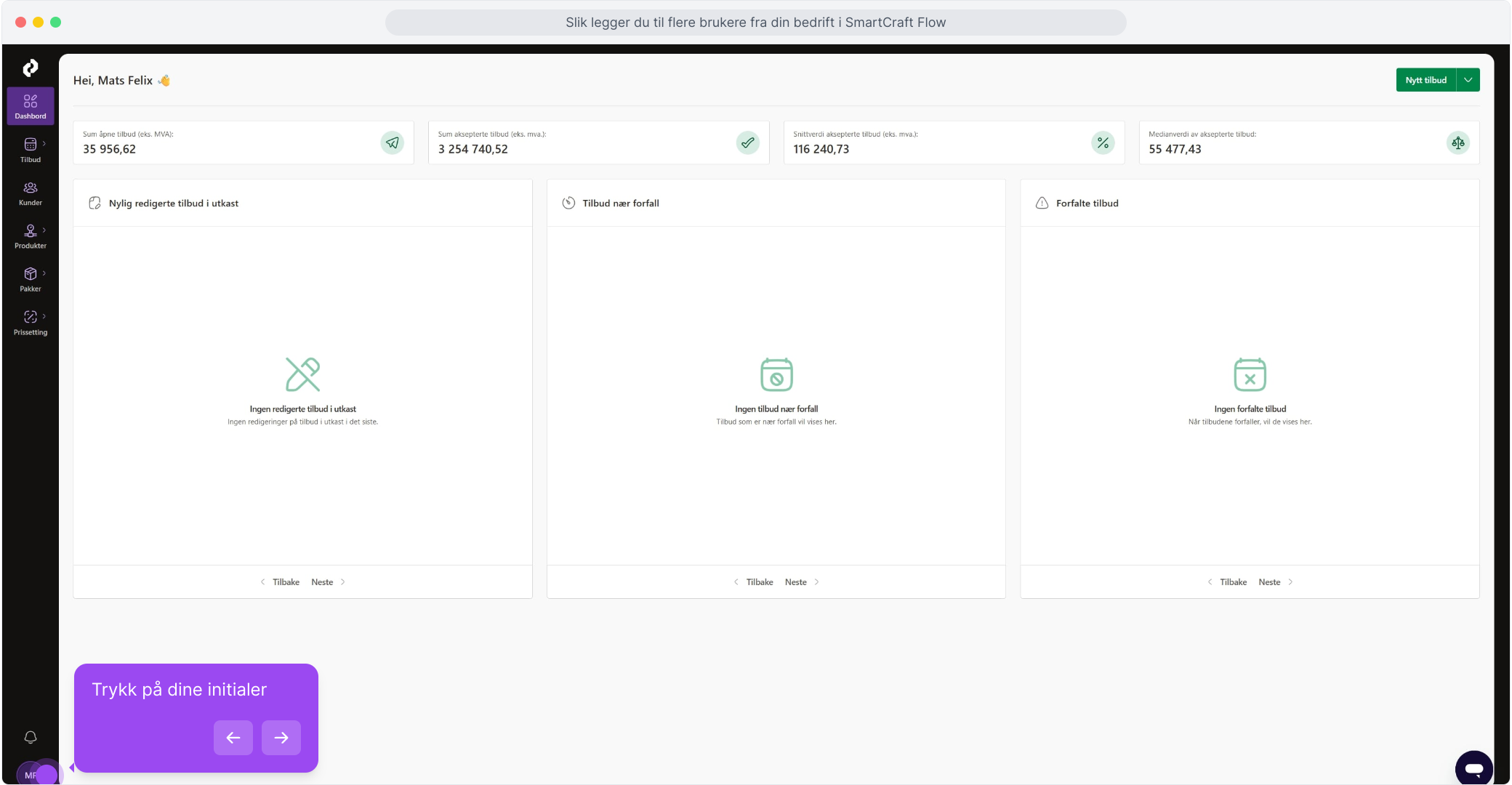Click the Ingen redigerte tilbud i utkast message
Screen dimensions: 1512x785
coord(303,409)
